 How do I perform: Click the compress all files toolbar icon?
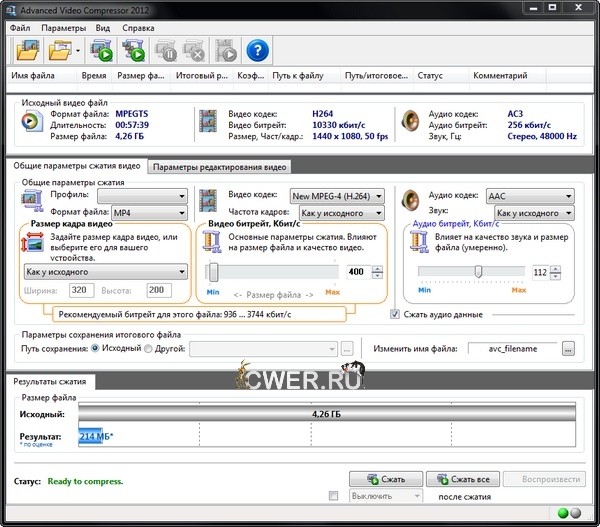(x=134, y=48)
